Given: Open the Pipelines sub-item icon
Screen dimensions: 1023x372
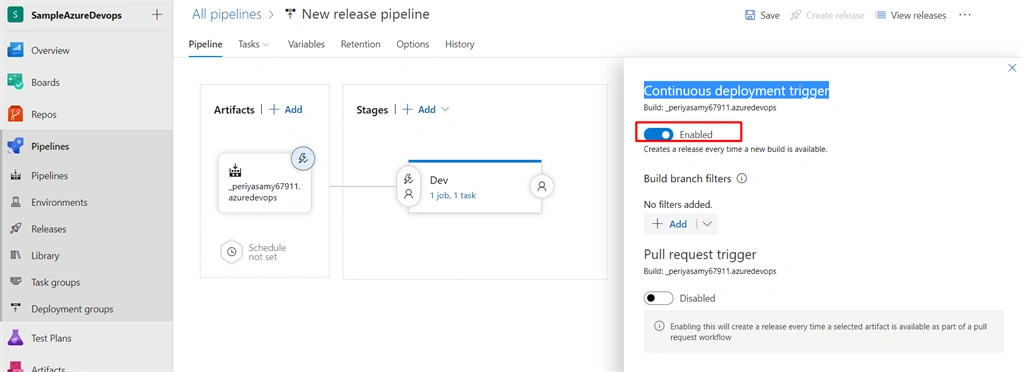Looking at the screenshot, I should [16, 176].
